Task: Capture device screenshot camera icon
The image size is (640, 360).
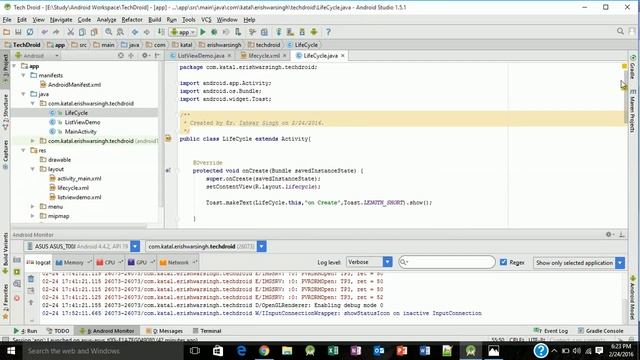Action: pyautogui.click(x=17, y=260)
